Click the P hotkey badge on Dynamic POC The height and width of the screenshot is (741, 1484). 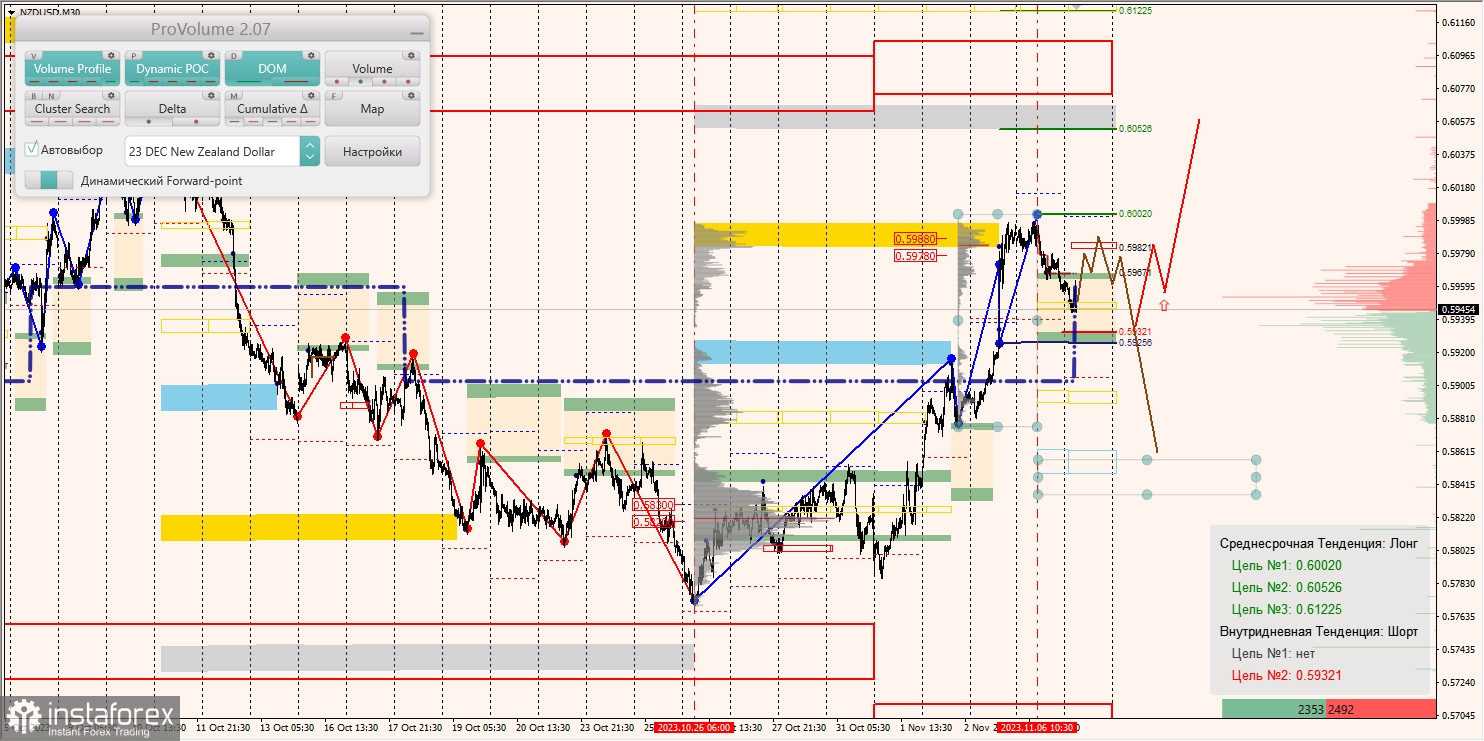pos(134,56)
